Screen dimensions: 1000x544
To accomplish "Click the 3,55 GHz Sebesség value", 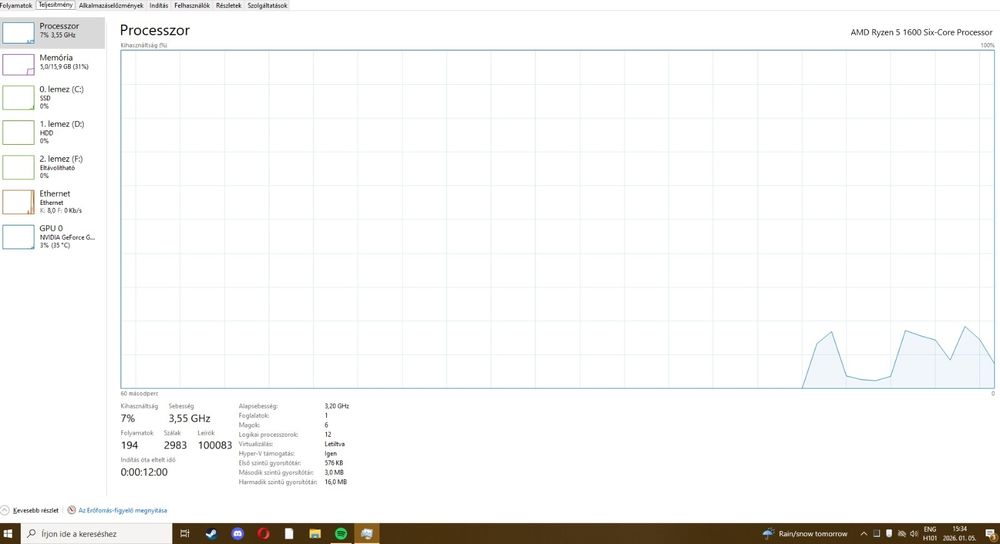I will pos(189,418).
